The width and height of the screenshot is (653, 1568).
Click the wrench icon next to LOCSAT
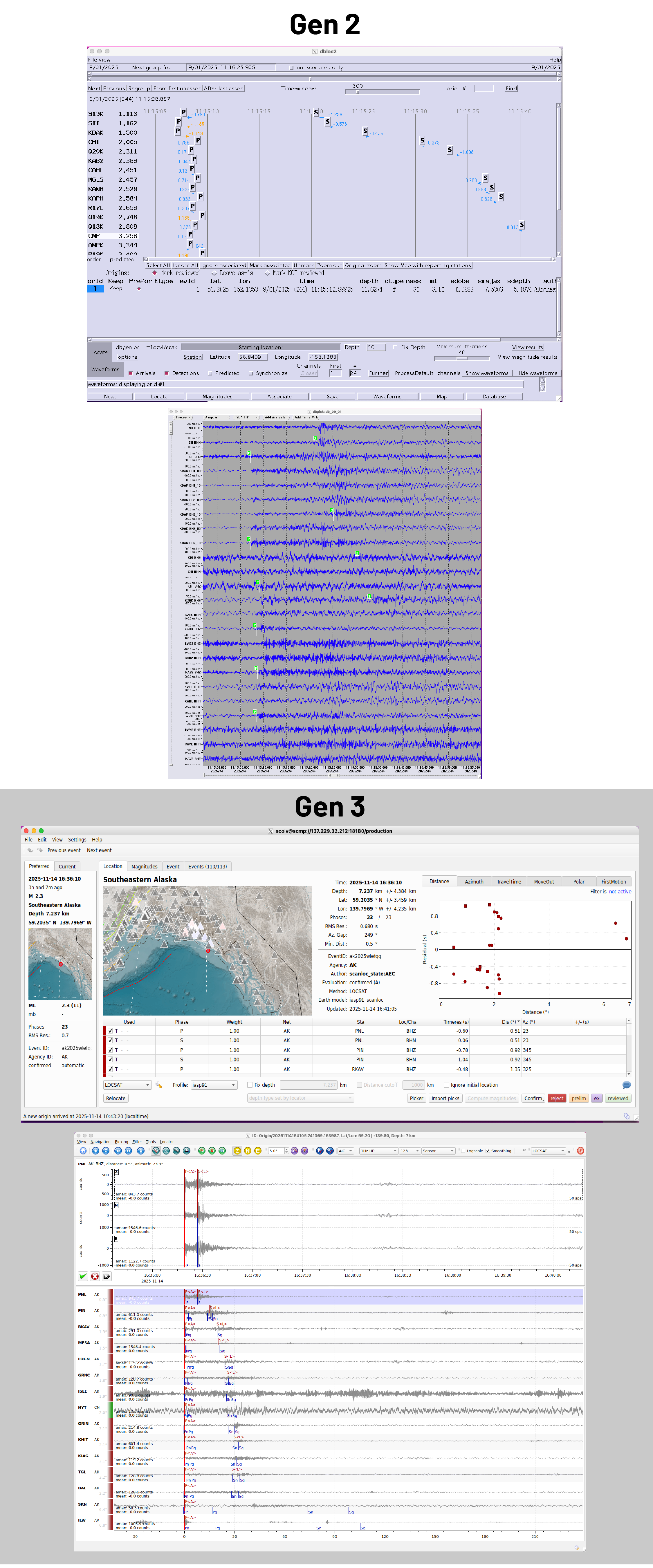[159, 1085]
